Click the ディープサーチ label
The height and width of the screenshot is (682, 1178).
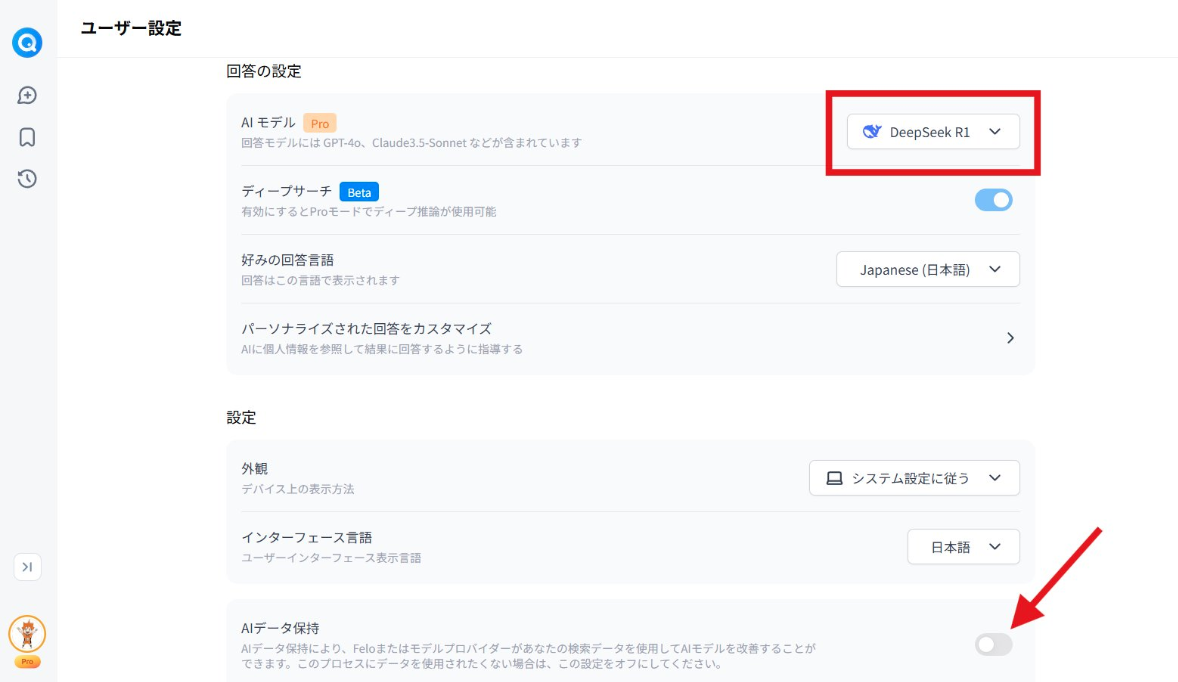286,192
